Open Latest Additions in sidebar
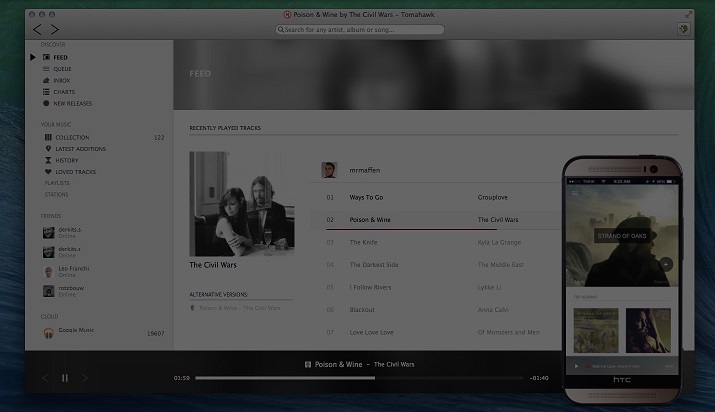 pyautogui.click(x=80, y=149)
